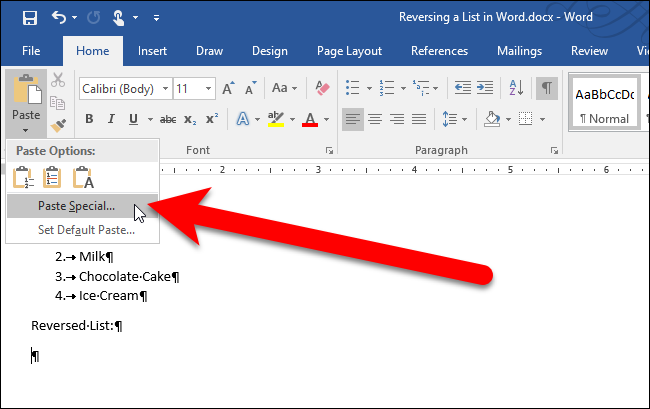Click the Cut scissors icon
650x409 pixels.
(x=58, y=80)
